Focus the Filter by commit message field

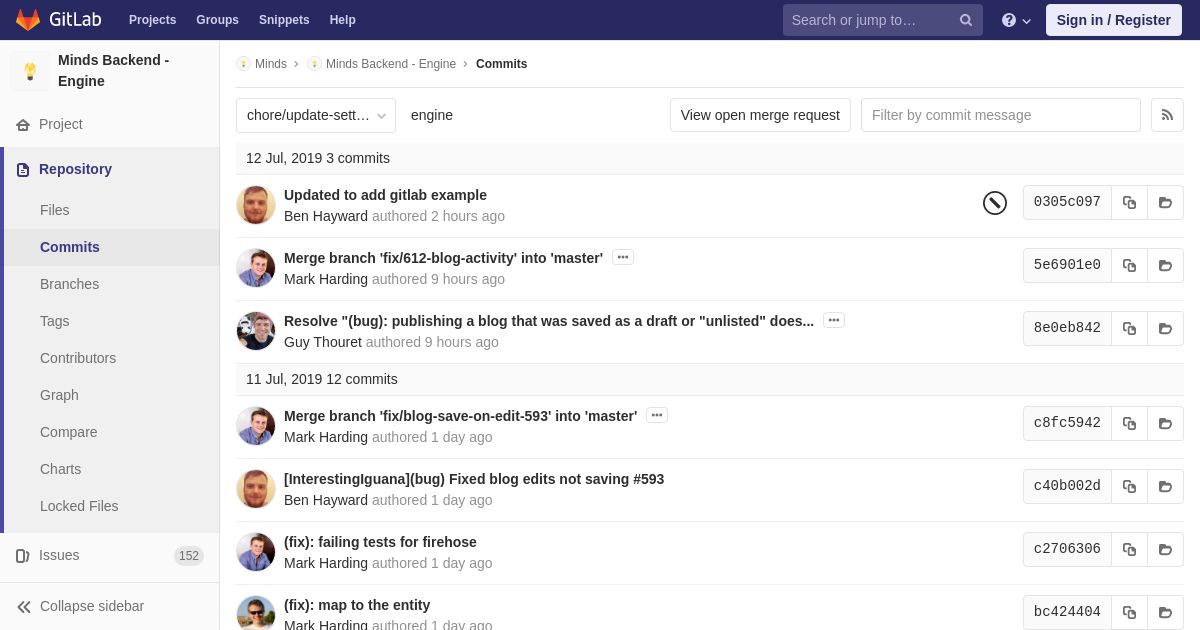1001,115
